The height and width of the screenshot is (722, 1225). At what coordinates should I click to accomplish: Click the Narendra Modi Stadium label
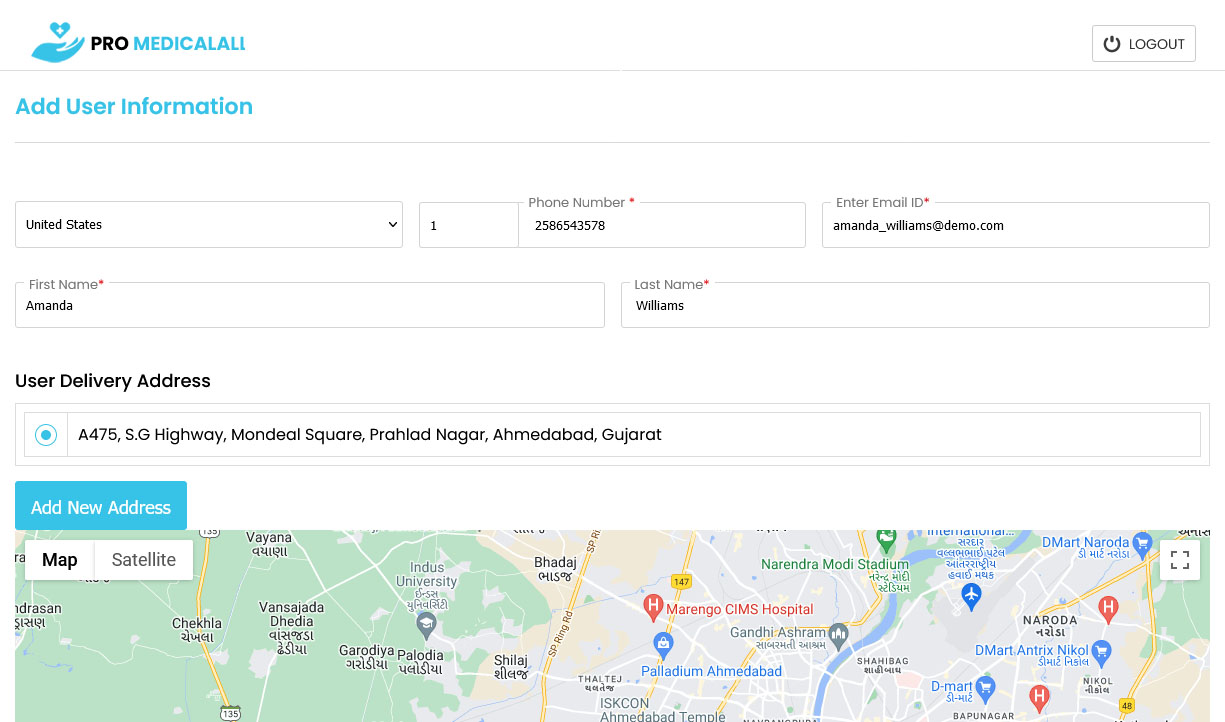(x=835, y=565)
